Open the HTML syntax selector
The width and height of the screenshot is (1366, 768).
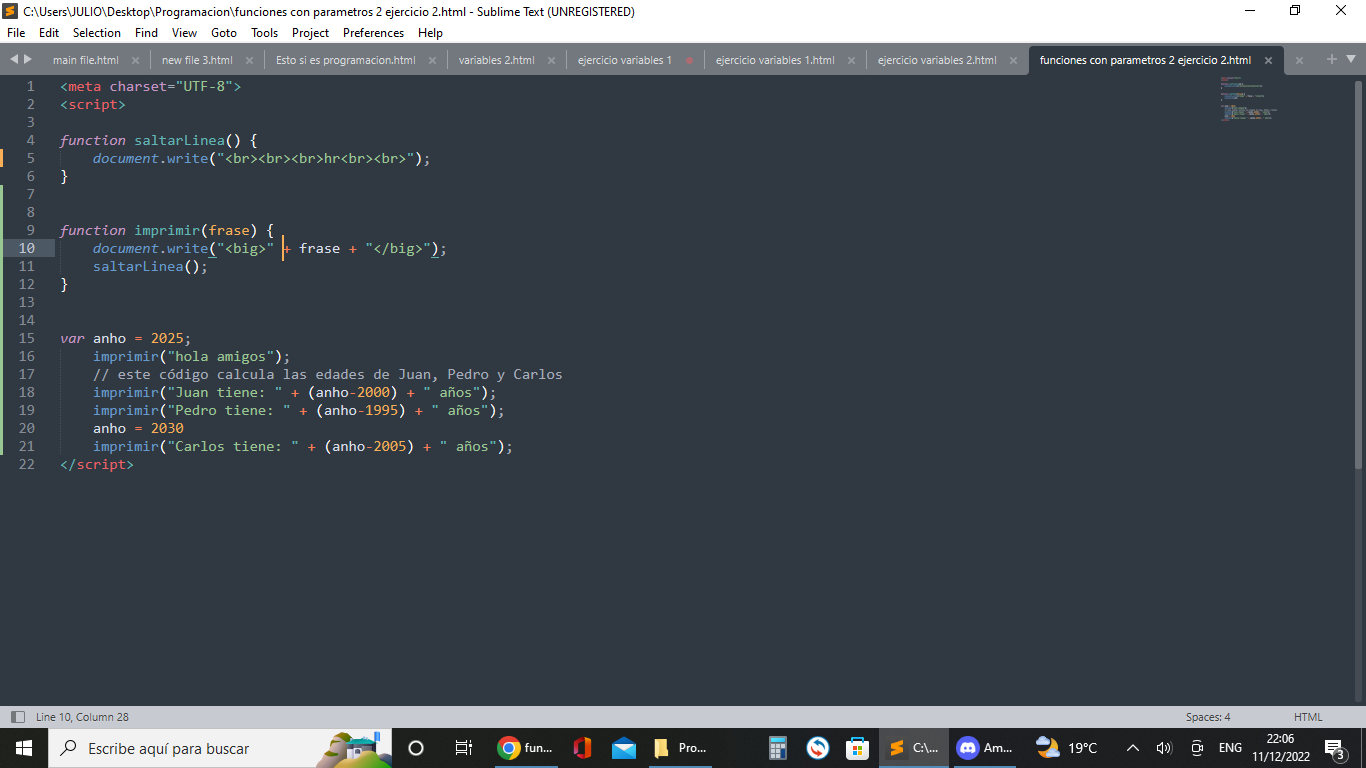coord(1308,717)
